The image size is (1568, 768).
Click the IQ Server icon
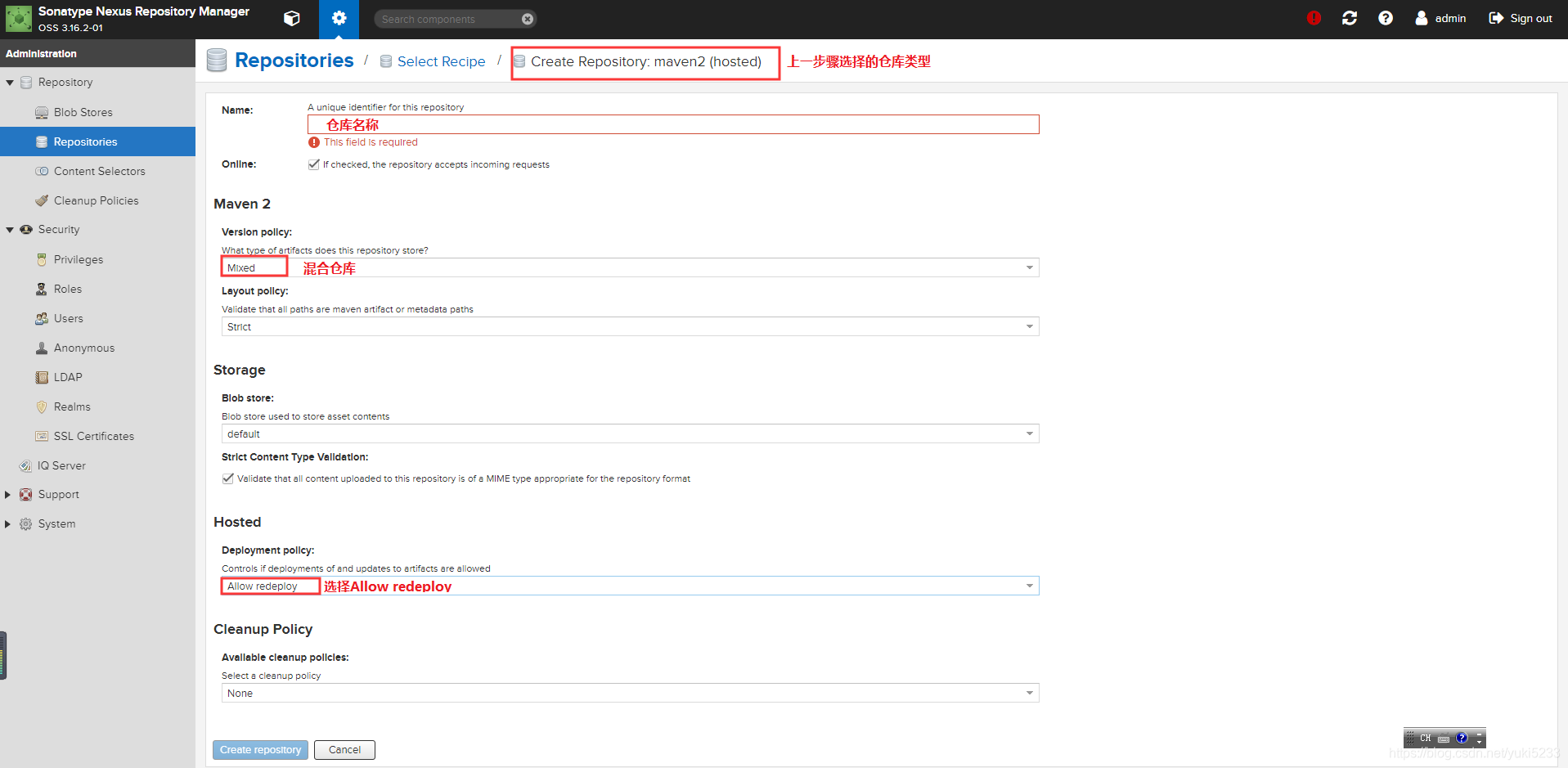[25, 466]
